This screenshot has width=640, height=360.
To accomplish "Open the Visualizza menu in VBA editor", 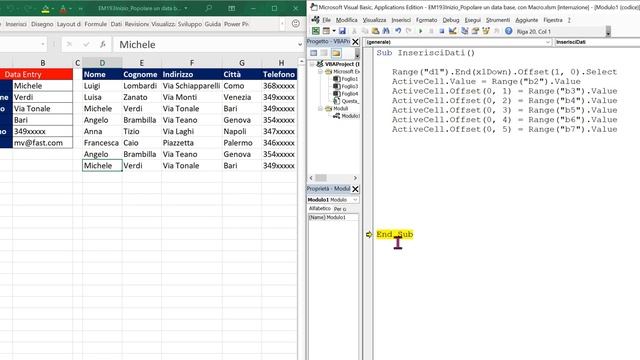I will 374,20.
